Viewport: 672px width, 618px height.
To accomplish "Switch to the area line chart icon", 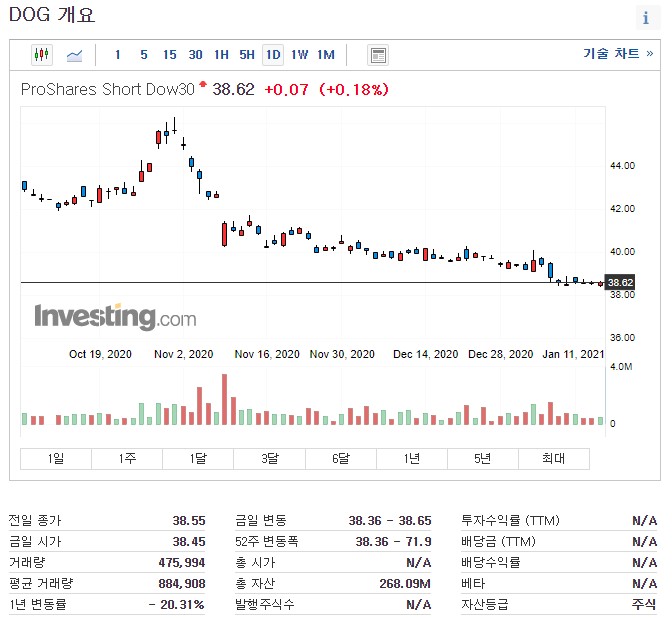I will 74,55.
